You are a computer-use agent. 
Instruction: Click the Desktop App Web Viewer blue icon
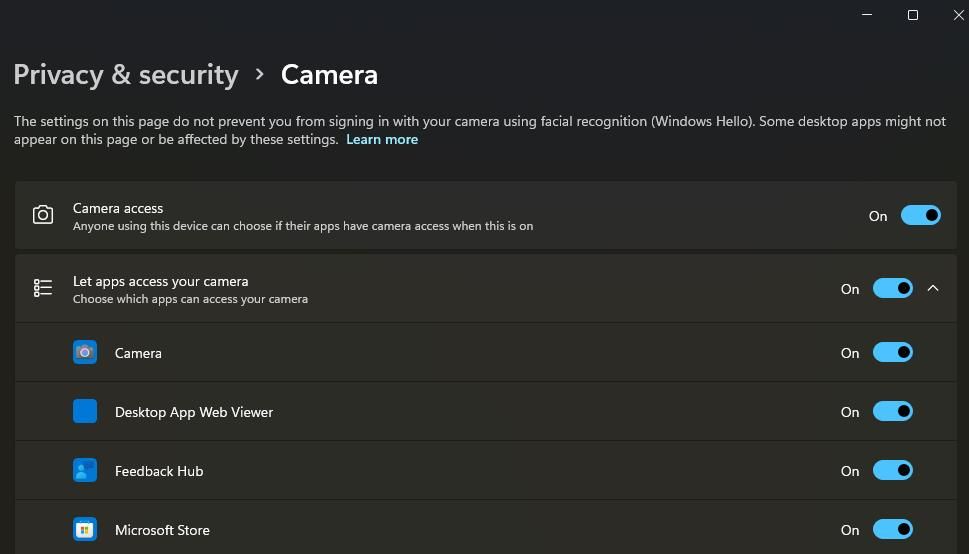(85, 411)
